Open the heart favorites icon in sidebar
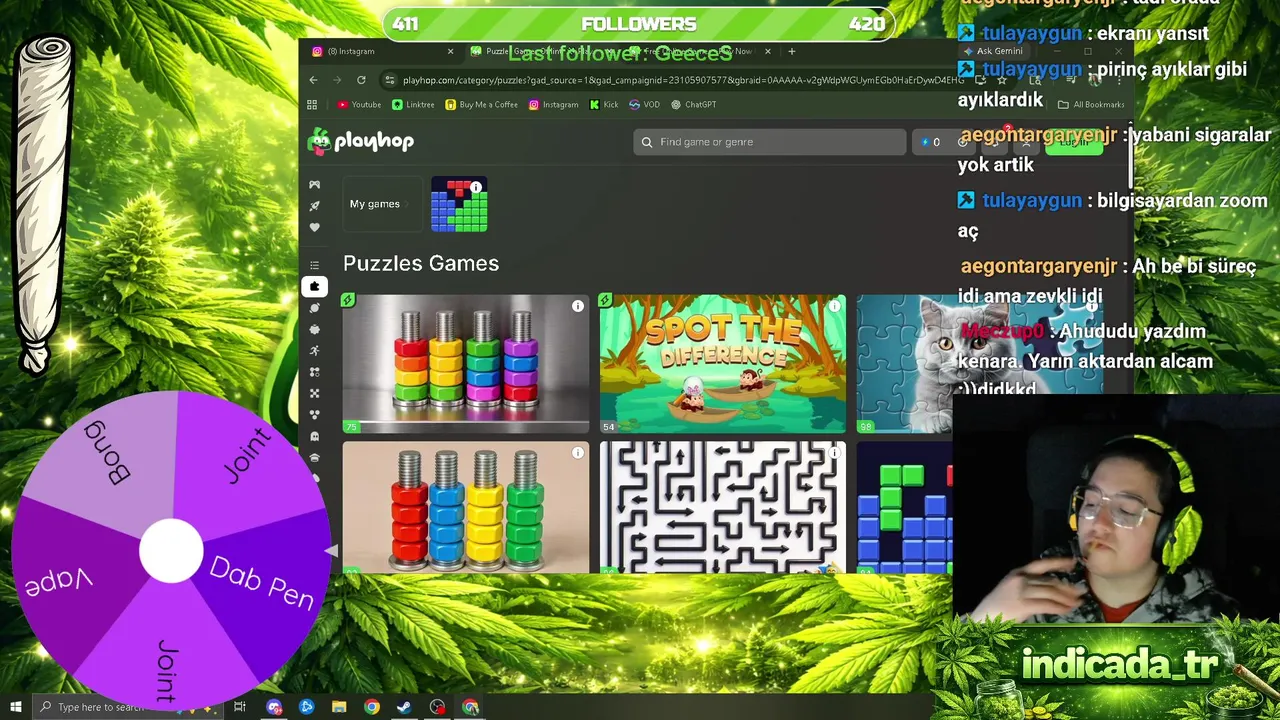This screenshot has height=720, width=1280. coord(314,227)
